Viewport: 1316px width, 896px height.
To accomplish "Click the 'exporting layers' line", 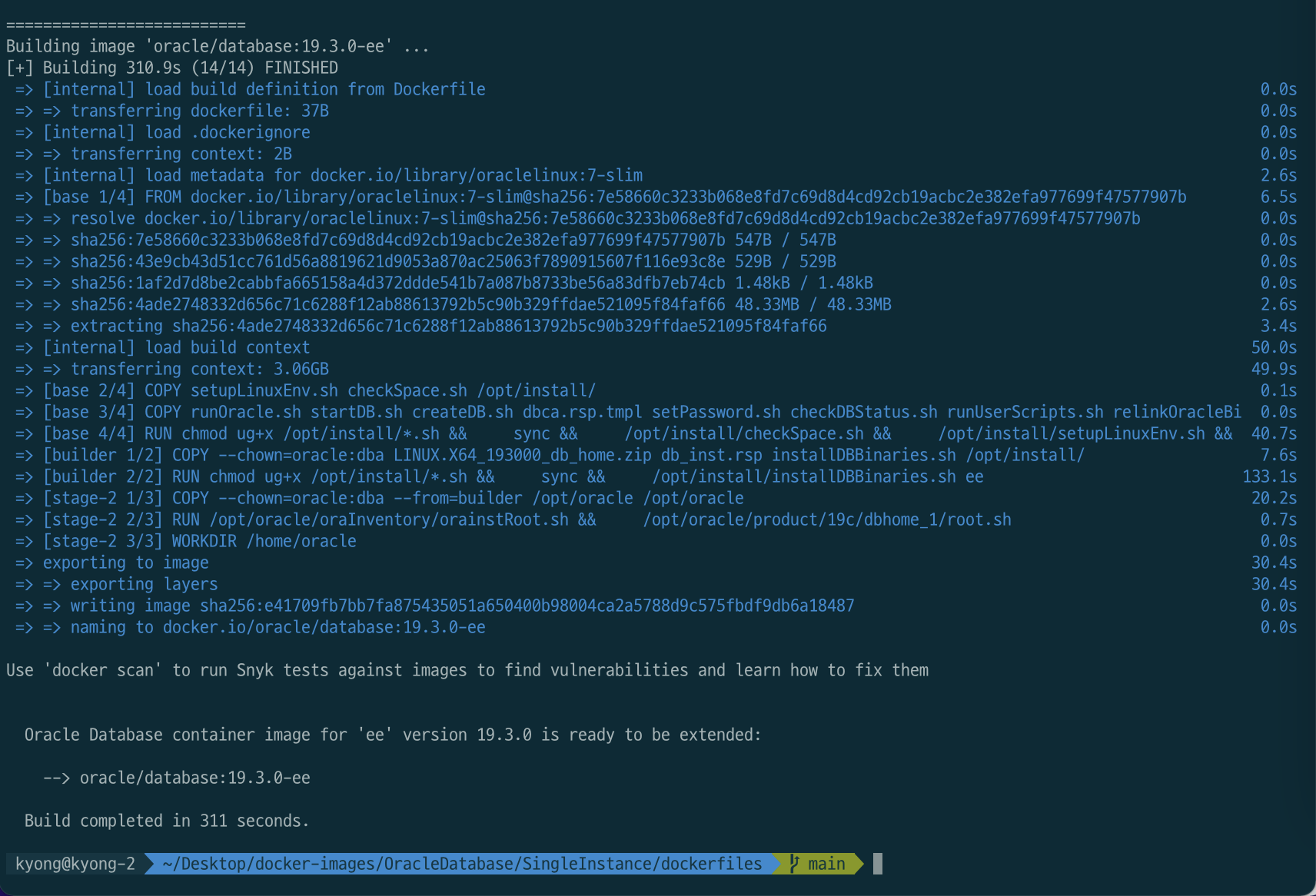I will point(117,584).
